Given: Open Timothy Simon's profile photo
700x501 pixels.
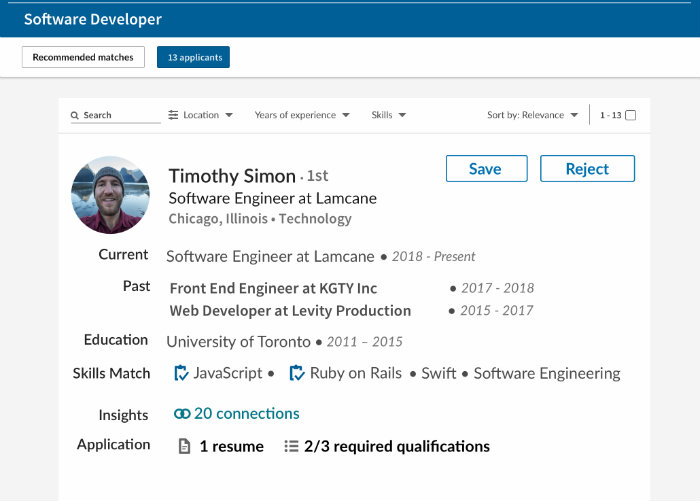Looking at the screenshot, I should coord(110,195).
